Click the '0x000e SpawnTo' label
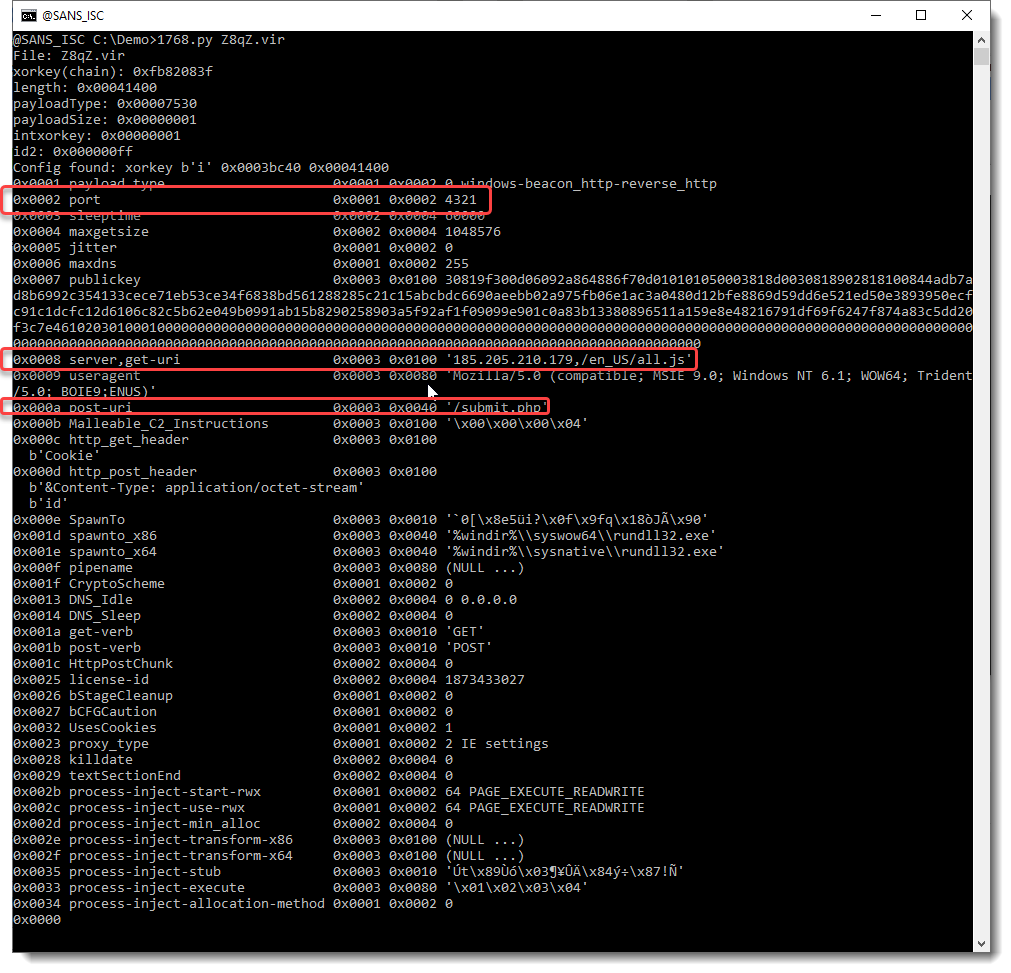This screenshot has width=1011, height=973. click(x=69, y=520)
